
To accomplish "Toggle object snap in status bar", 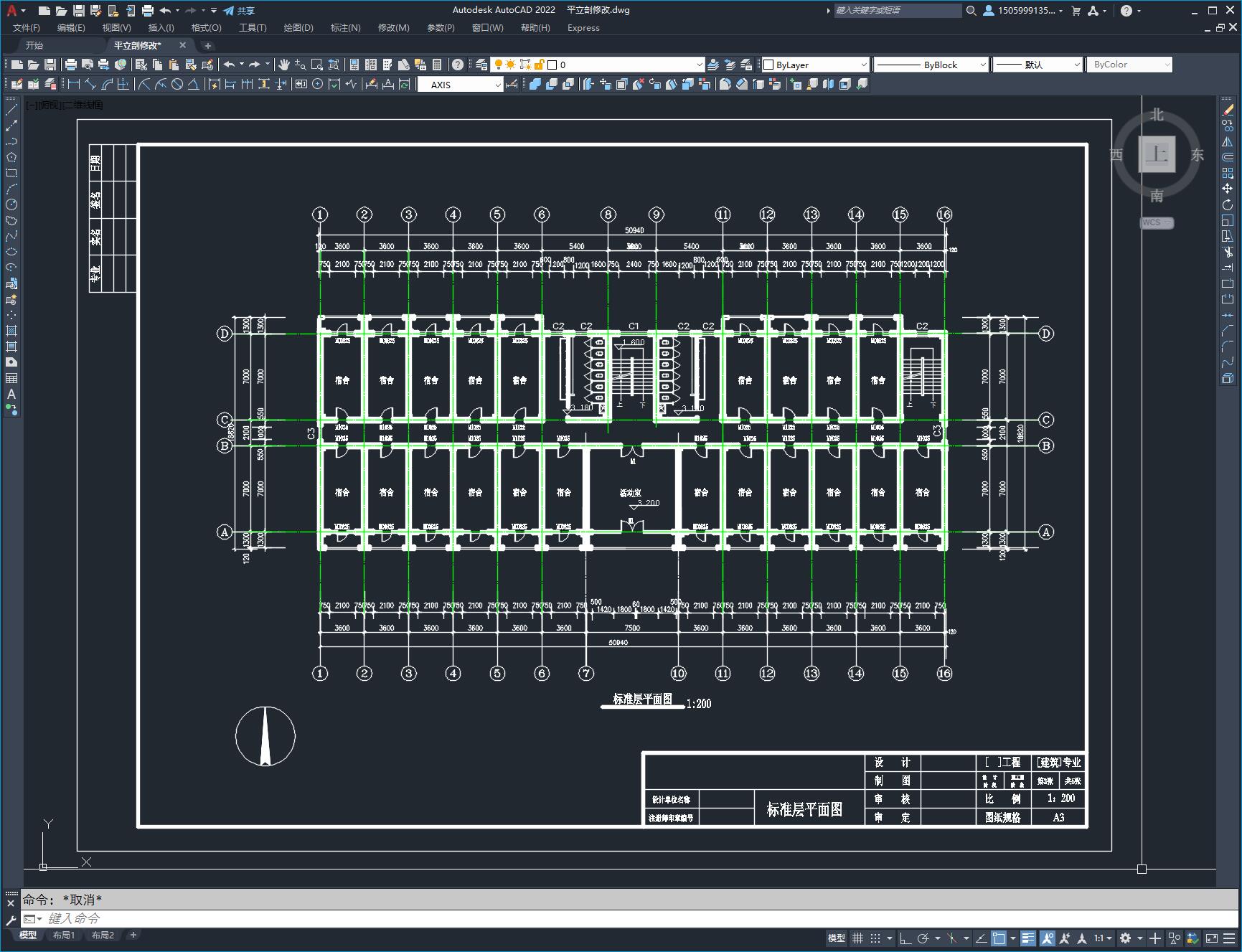I will 999,938.
